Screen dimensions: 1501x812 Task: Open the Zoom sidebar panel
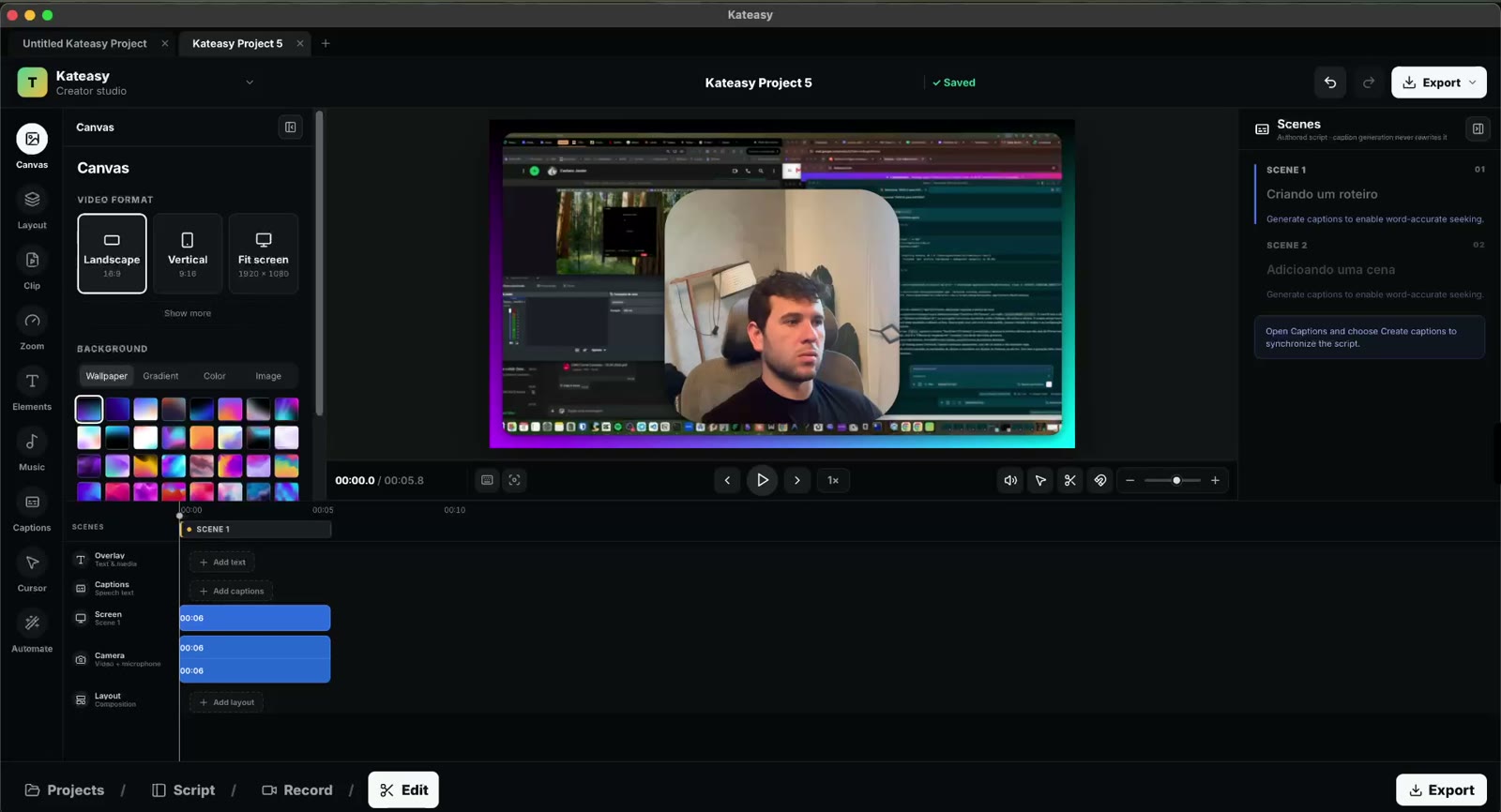[x=32, y=329]
